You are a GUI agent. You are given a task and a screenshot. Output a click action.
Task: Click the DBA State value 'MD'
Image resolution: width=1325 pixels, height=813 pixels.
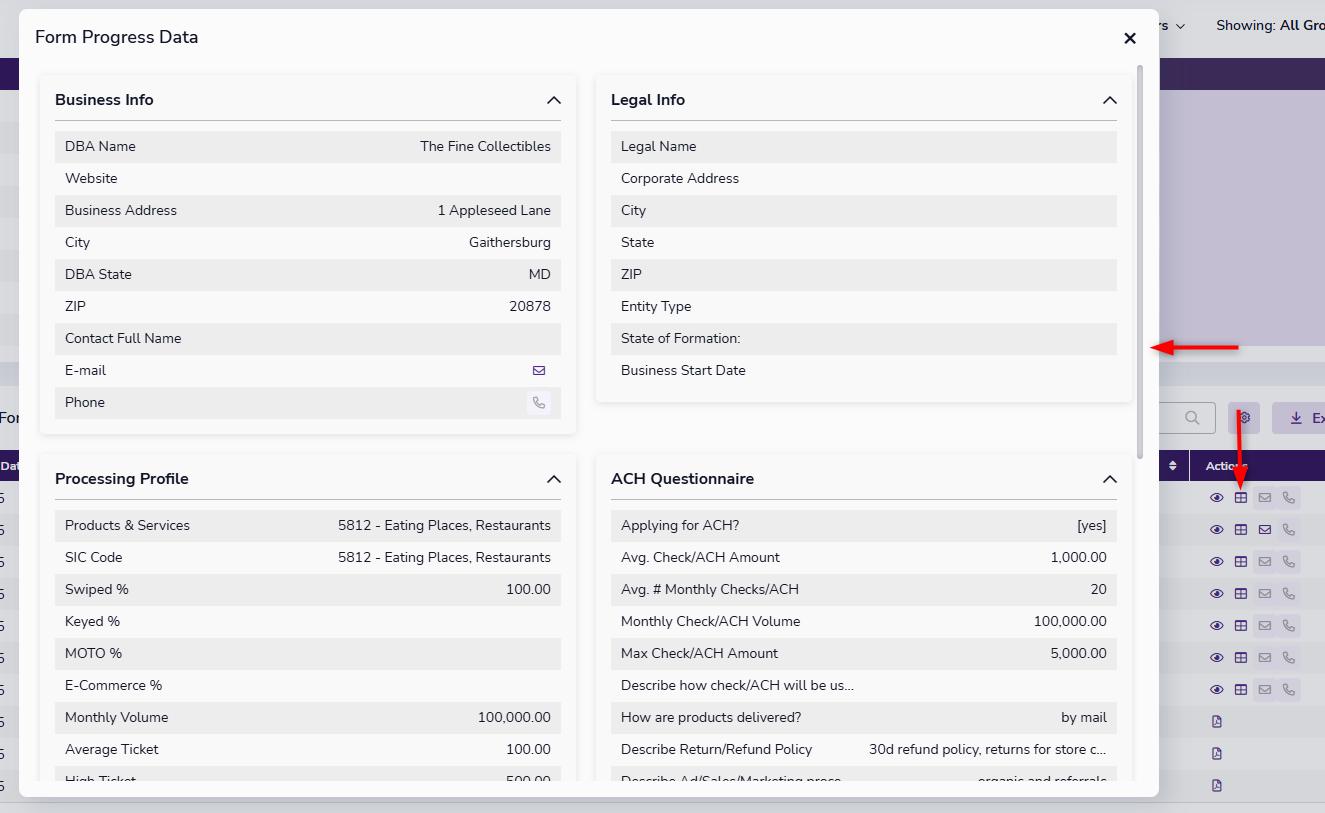coord(540,274)
